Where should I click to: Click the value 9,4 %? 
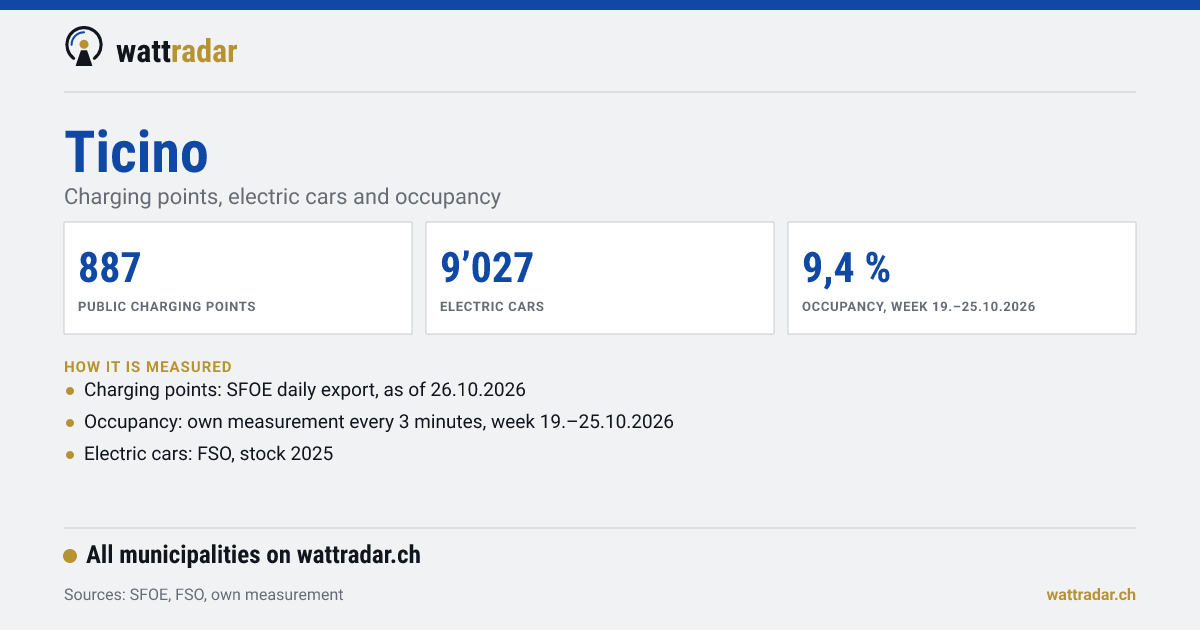tap(846, 268)
